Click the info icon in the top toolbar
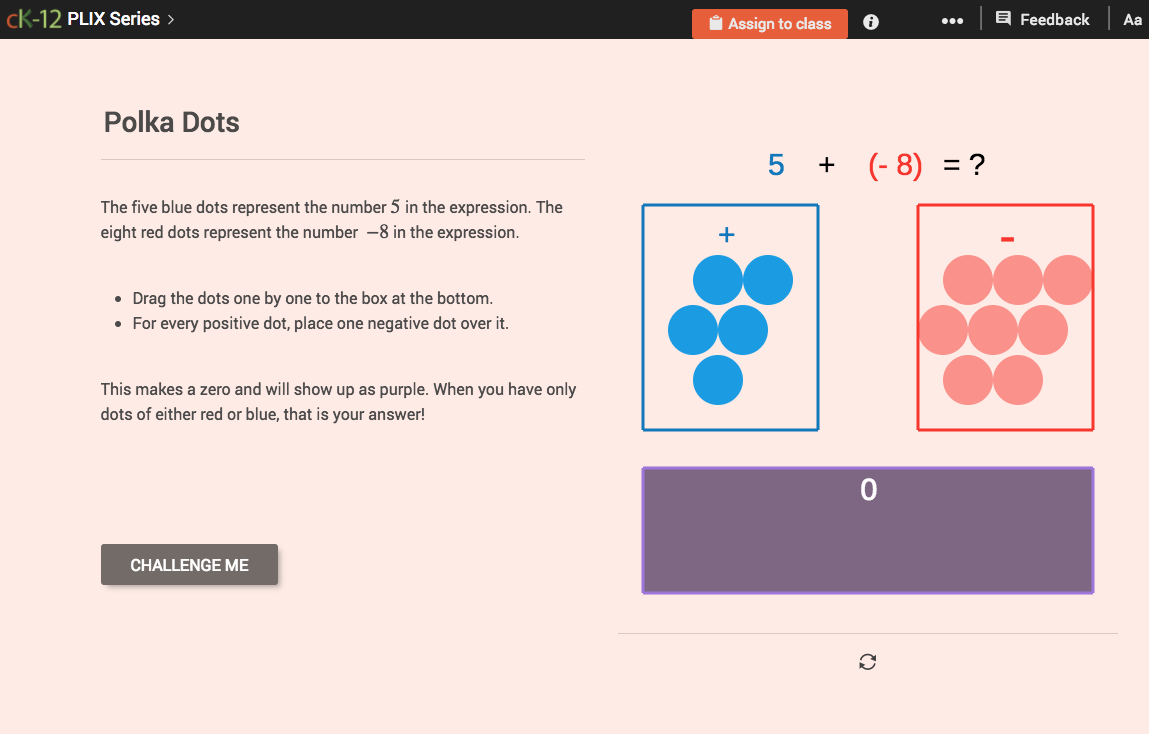 [870, 22]
